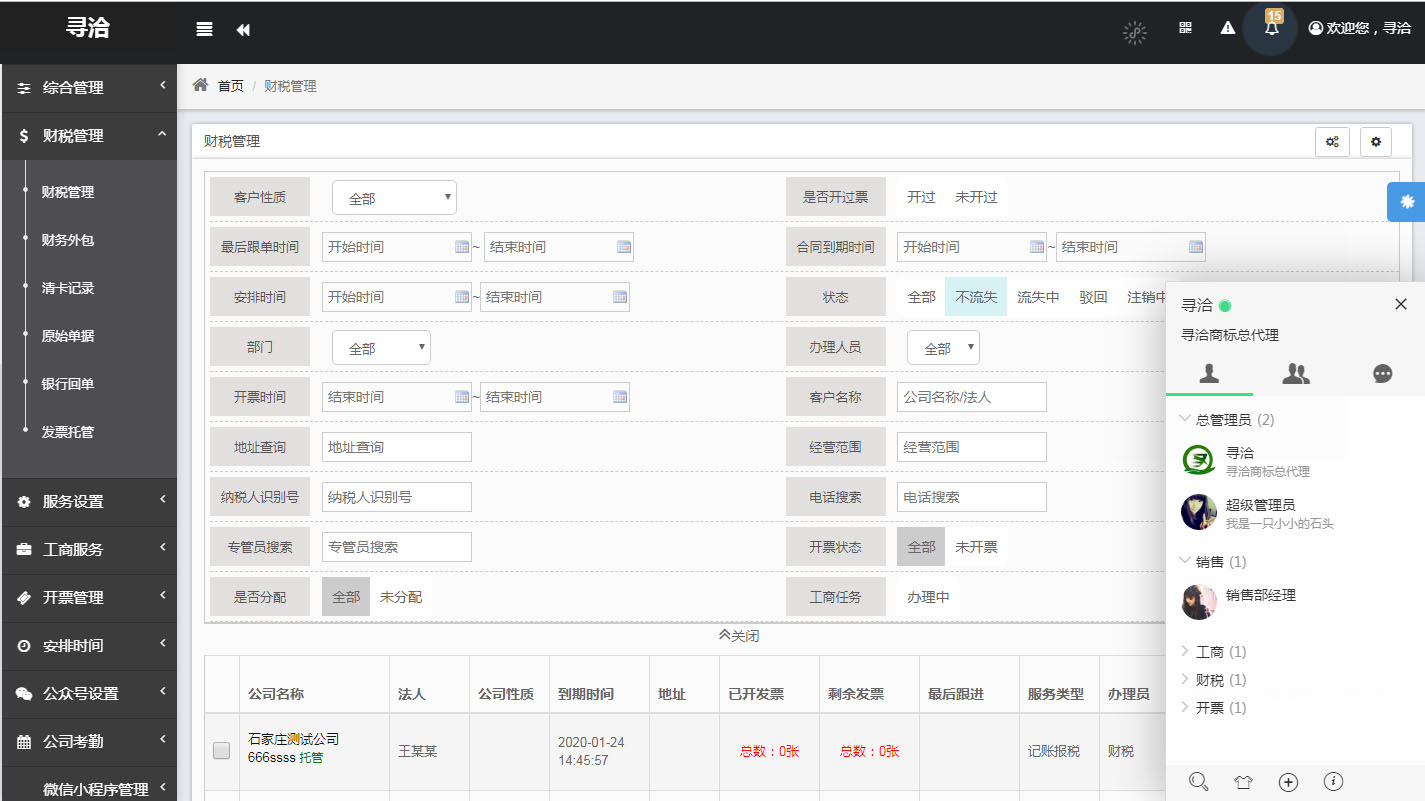This screenshot has height=801, width=1425.
Task: Select 未开过 for 是否开过票 filter
Action: pos(975,197)
